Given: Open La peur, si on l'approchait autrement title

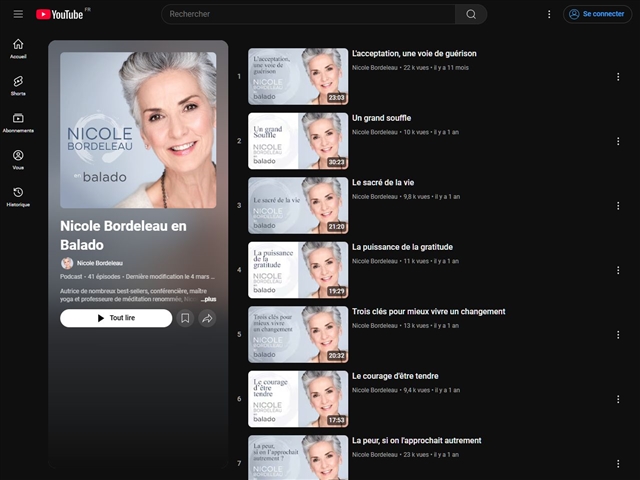Looking at the screenshot, I should click(416, 440).
